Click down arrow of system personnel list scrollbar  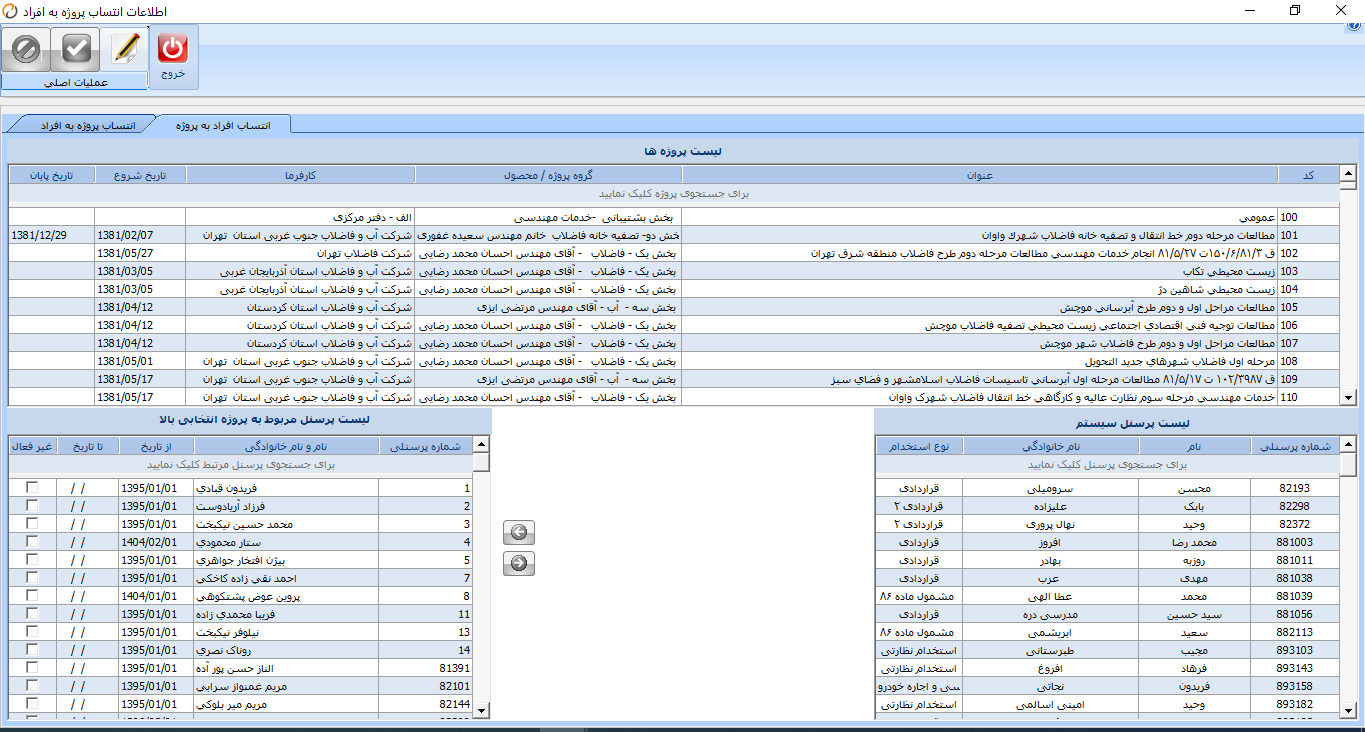[x=1348, y=710]
